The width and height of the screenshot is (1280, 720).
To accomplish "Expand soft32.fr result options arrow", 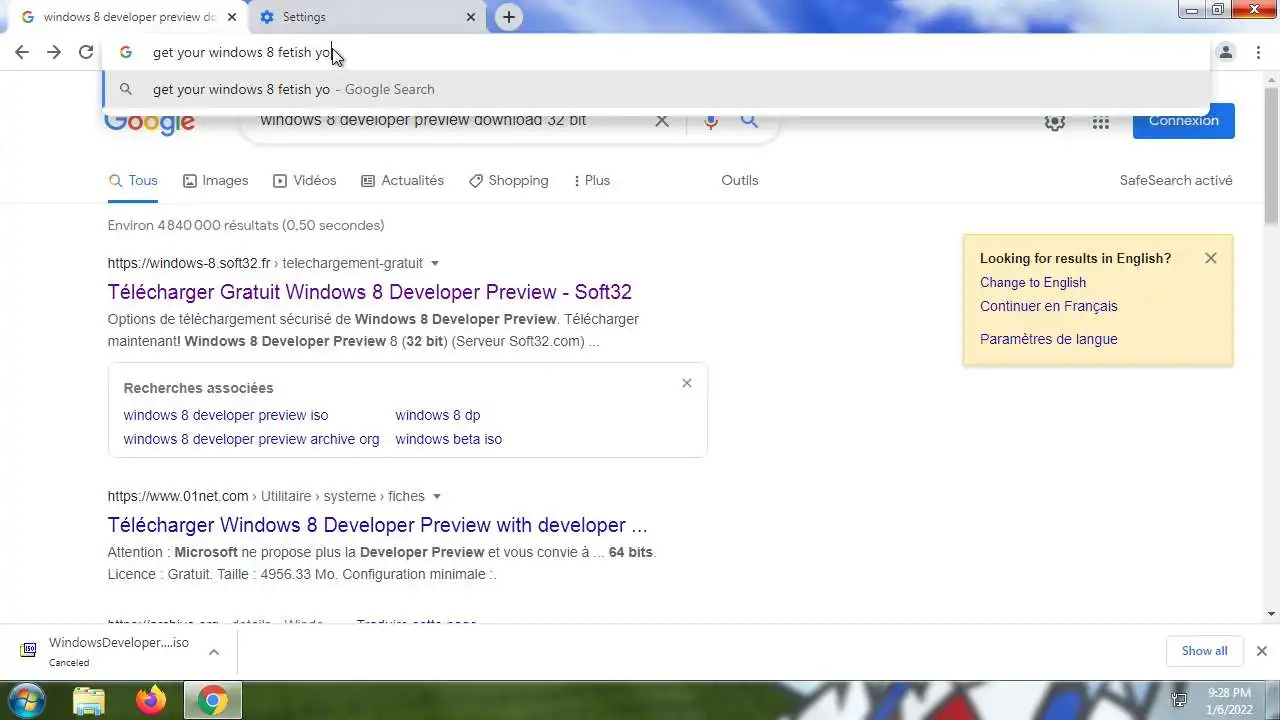I will point(434,264).
